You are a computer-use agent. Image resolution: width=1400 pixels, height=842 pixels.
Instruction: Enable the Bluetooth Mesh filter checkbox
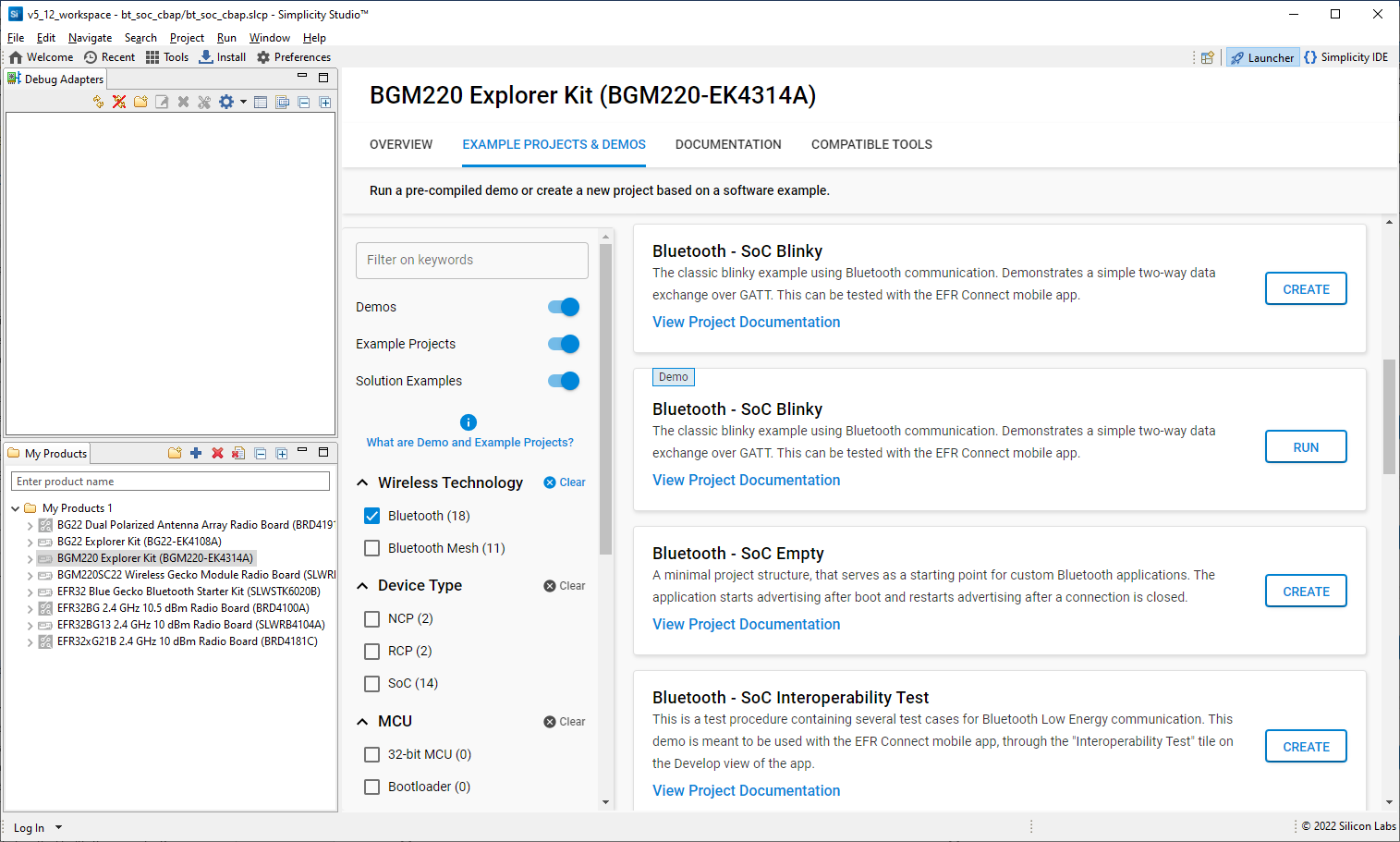coord(371,547)
